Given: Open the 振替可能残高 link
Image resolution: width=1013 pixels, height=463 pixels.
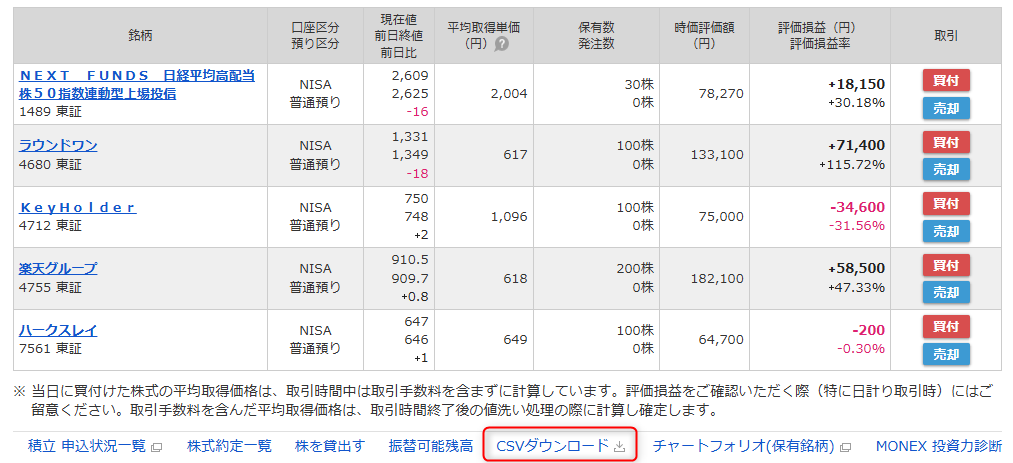Looking at the screenshot, I should point(430,446).
